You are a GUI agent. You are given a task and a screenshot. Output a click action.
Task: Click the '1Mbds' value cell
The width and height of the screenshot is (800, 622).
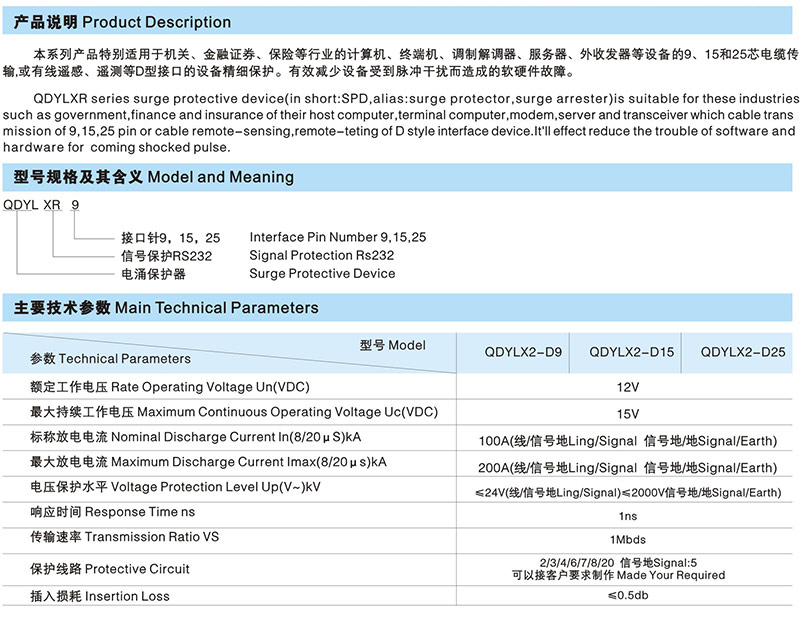pyautogui.click(x=628, y=539)
